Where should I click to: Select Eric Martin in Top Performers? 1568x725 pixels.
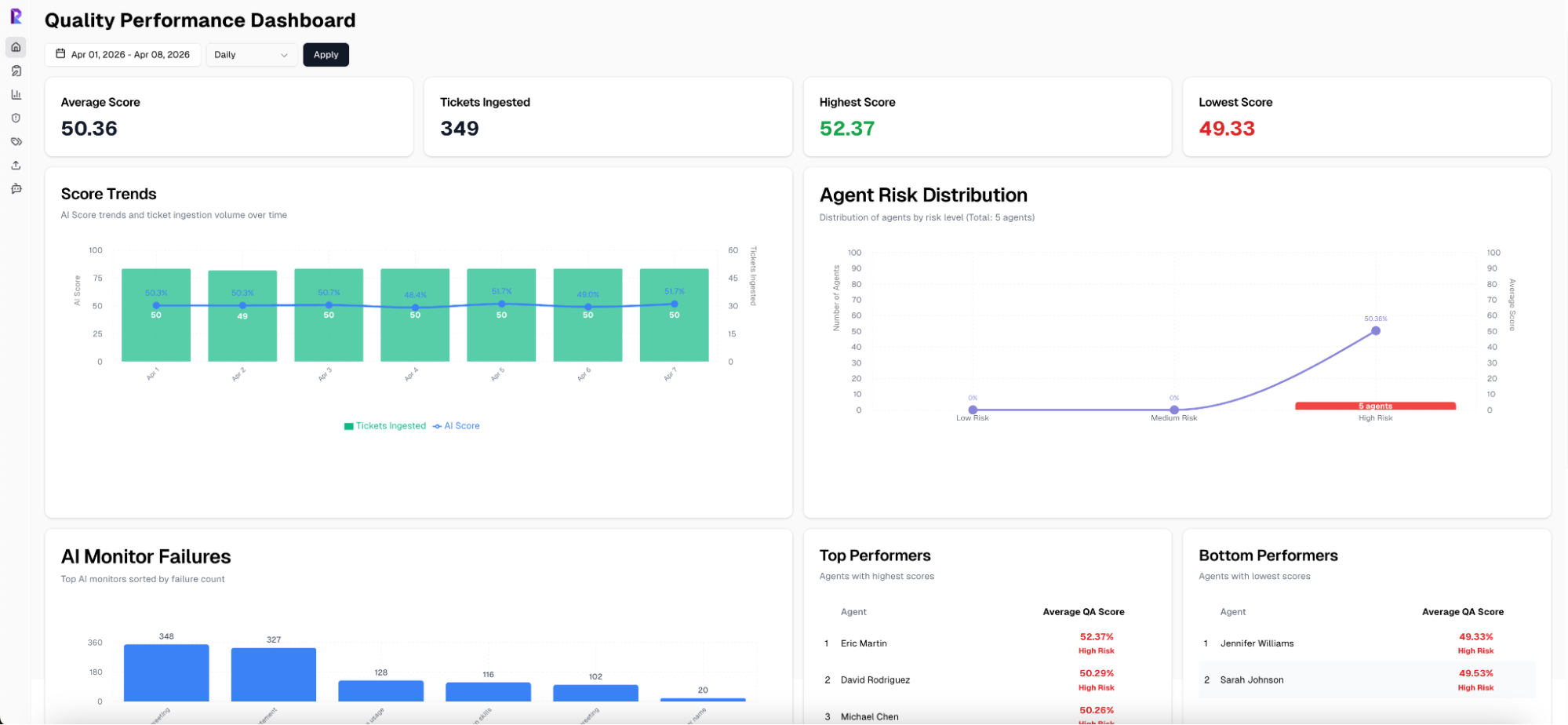pyautogui.click(x=864, y=643)
